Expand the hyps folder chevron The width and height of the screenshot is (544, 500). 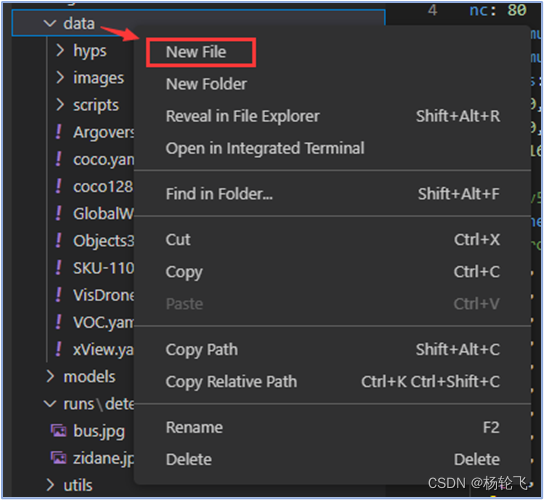point(60,50)
